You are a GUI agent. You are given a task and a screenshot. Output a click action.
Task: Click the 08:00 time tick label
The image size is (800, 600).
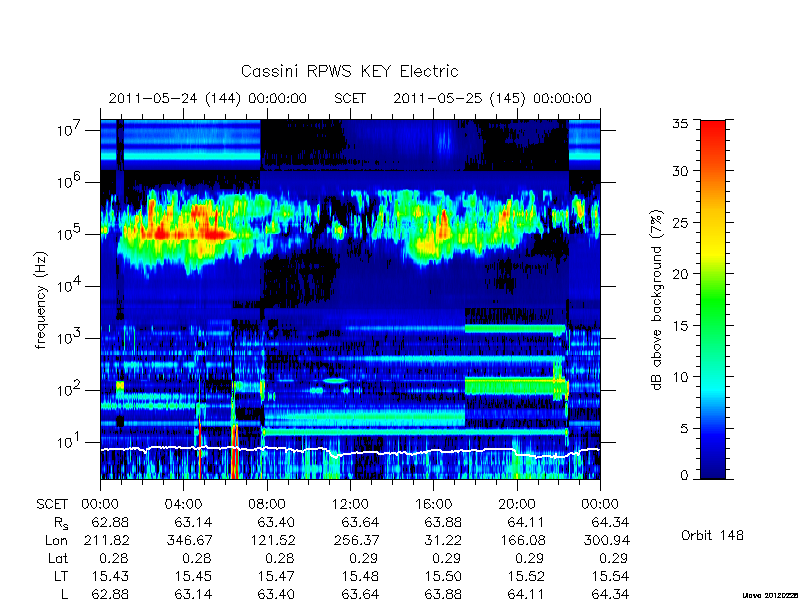pyautogui.click(x=267, y=504)
